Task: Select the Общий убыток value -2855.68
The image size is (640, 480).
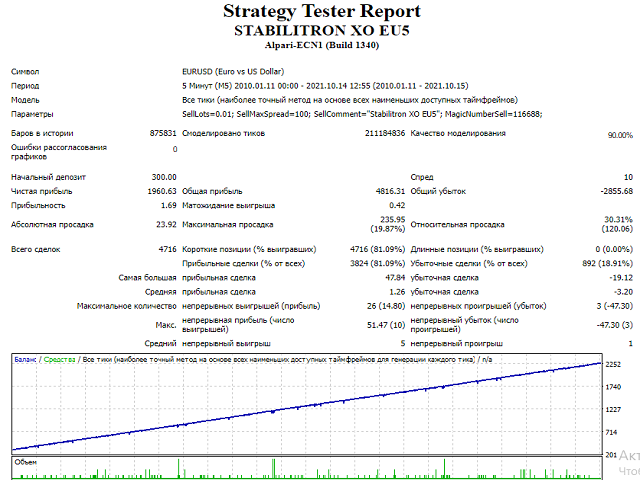Action: 613,190
